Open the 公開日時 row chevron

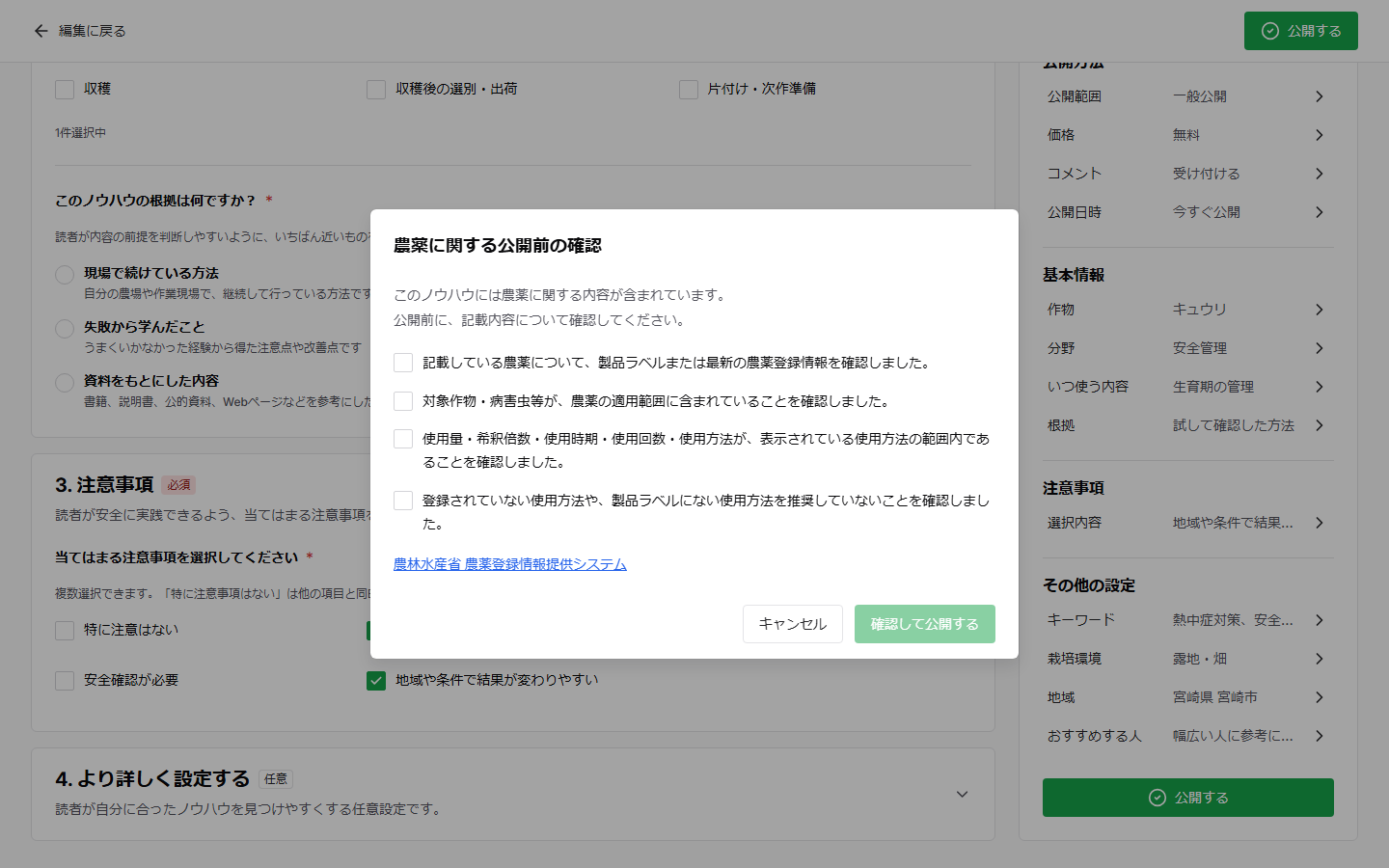[1320, 212]
